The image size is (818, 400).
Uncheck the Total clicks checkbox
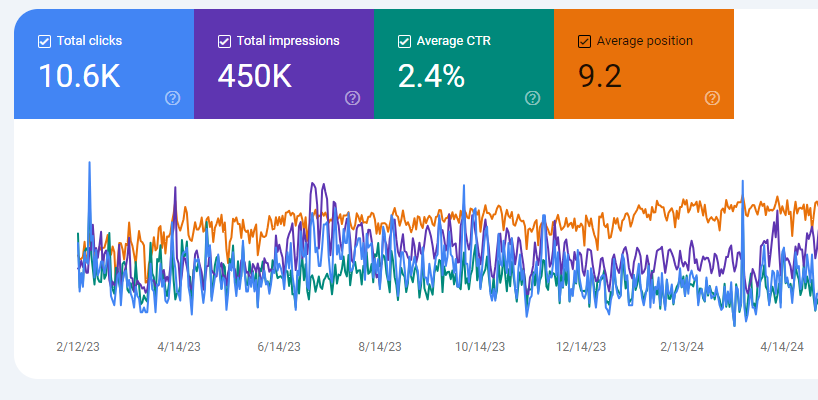44,41
